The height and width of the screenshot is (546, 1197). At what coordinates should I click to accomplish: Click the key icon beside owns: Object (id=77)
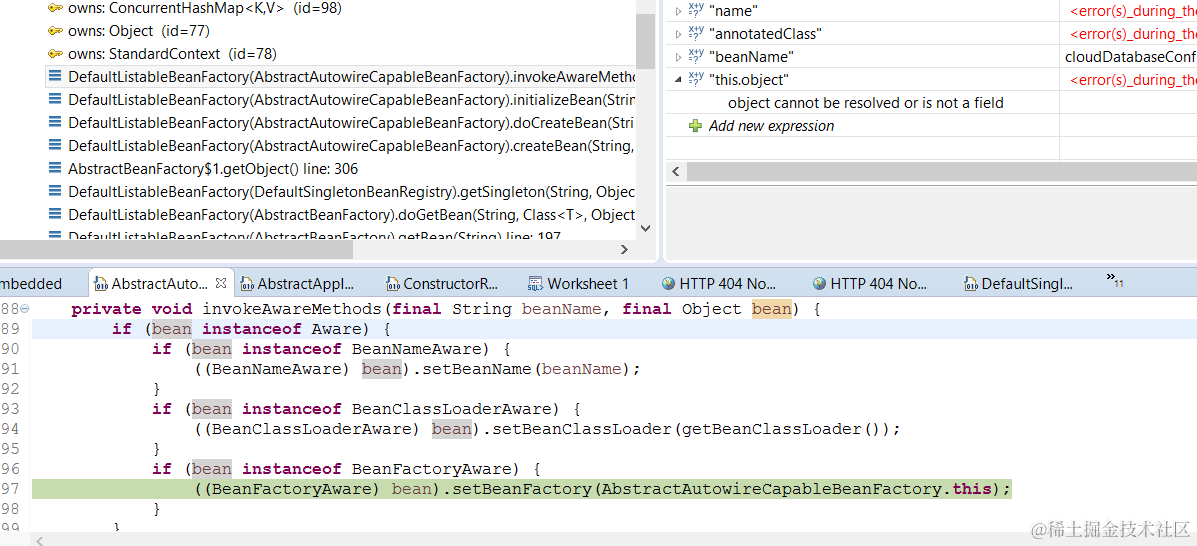pyautogui.click(x=54, y=31)
